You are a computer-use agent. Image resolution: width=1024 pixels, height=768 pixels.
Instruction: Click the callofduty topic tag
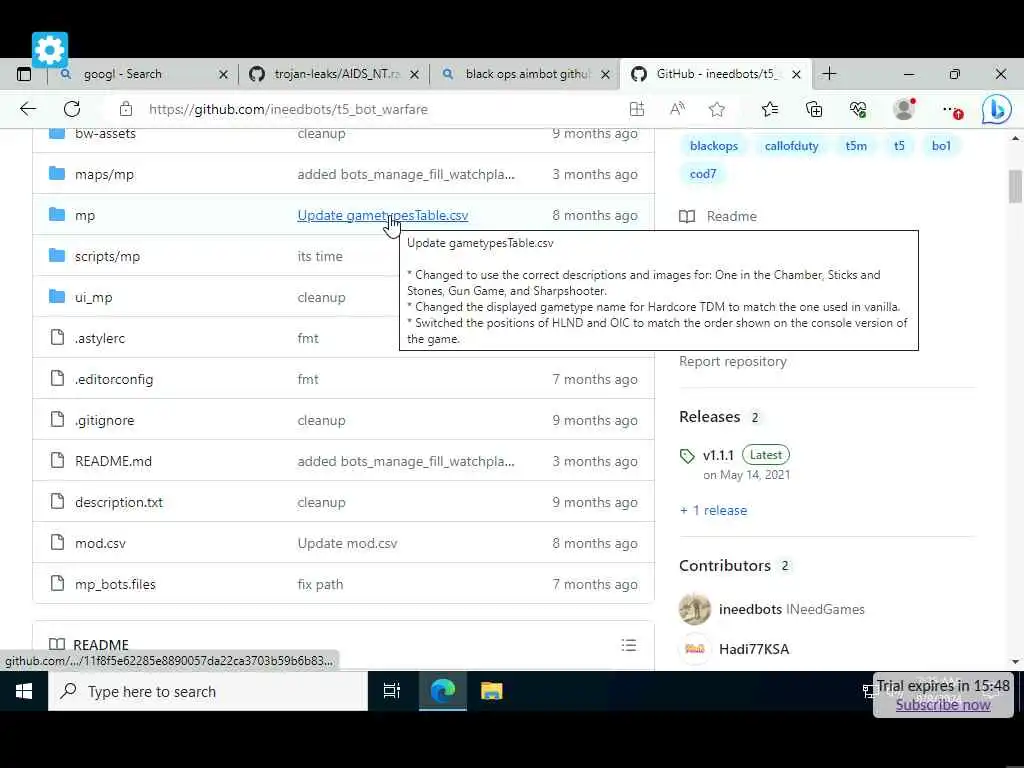coord(792,146)
